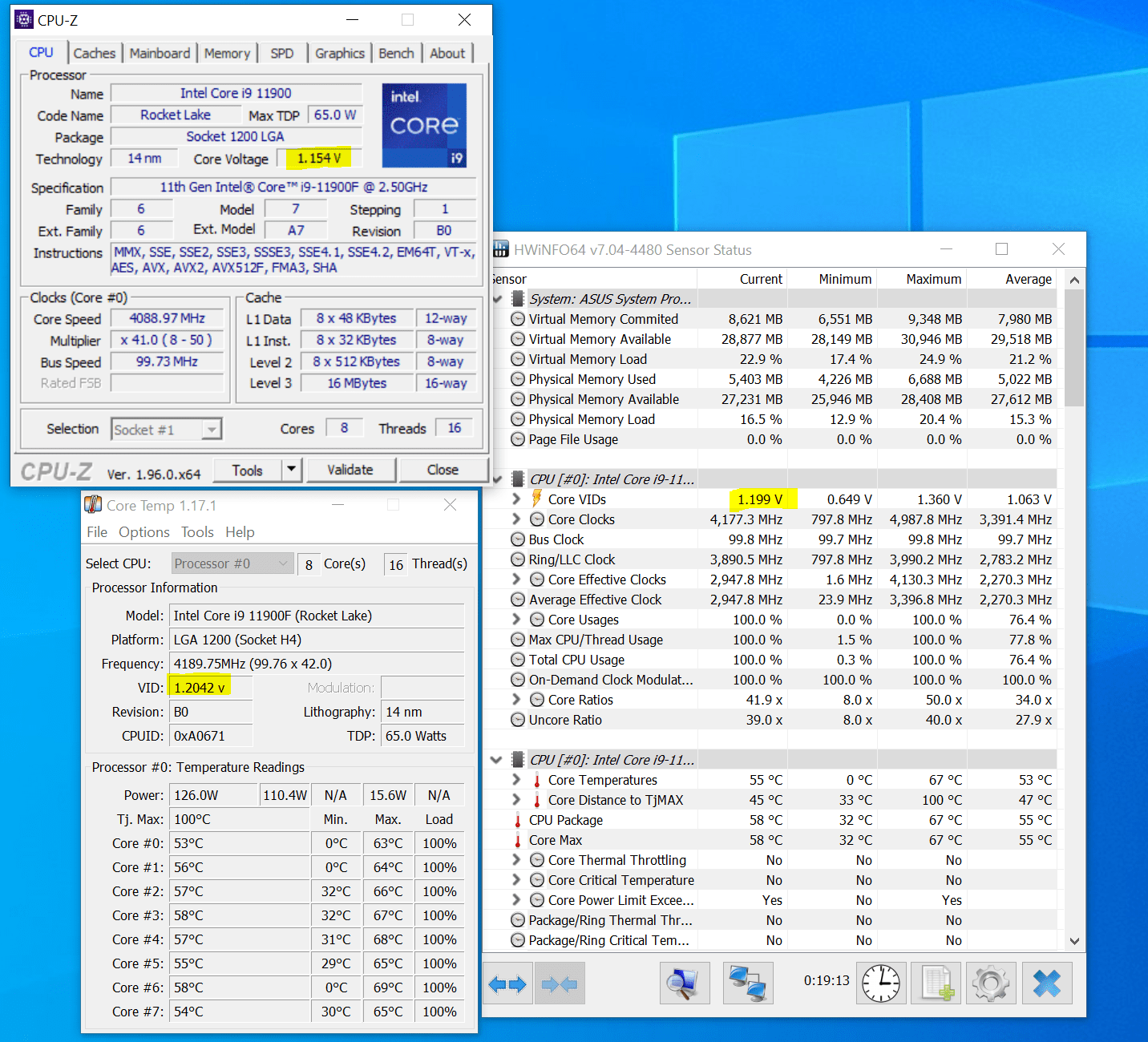Open the About tab in CPU-Z
This screenshot has height=1042, width=1148.
[x=447, y=53]
